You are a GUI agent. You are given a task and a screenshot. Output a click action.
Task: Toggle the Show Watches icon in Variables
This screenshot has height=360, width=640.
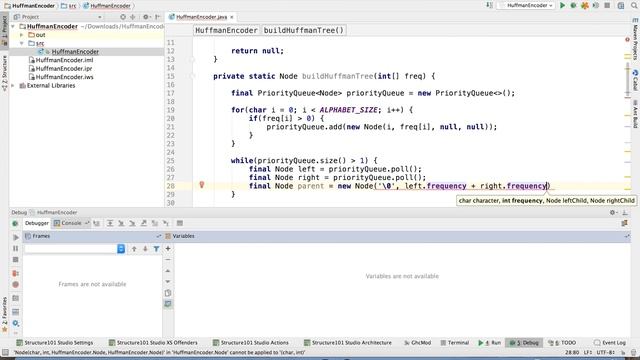(x=168, y=304)
